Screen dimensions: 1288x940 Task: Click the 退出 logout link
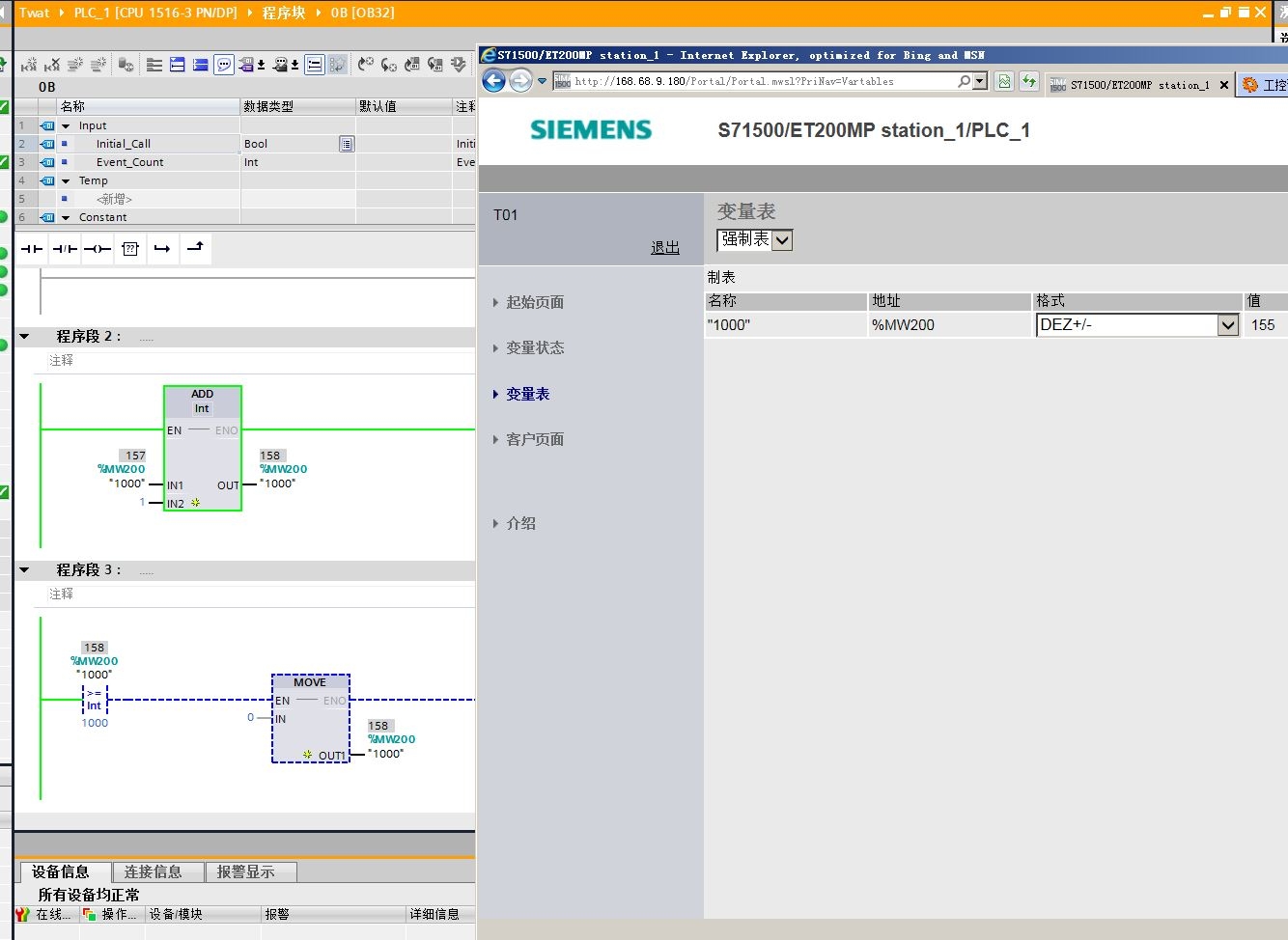[x=665, y=248]
